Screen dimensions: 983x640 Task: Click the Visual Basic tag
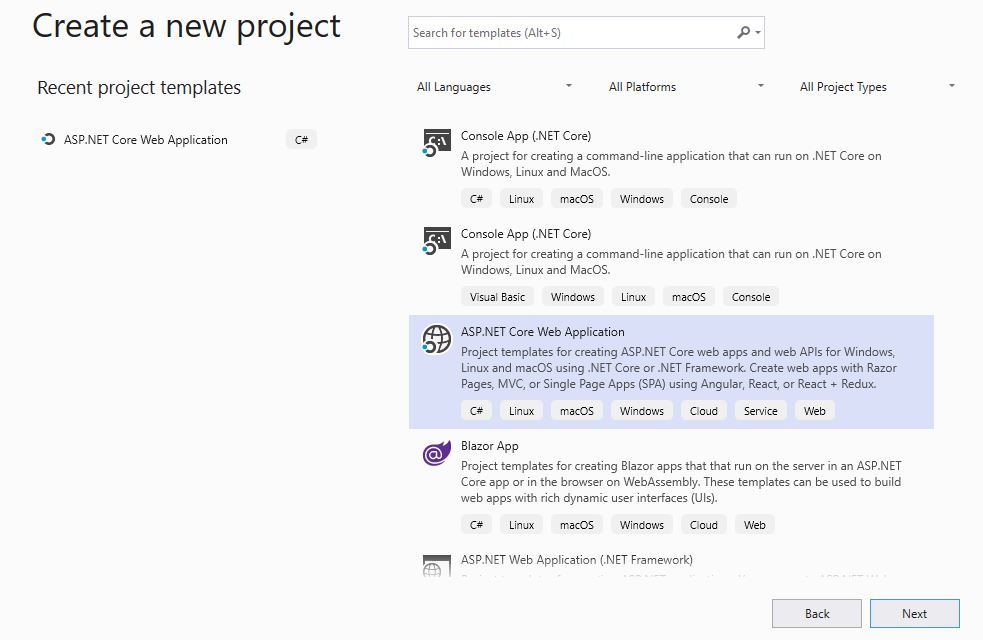(497, 296)
